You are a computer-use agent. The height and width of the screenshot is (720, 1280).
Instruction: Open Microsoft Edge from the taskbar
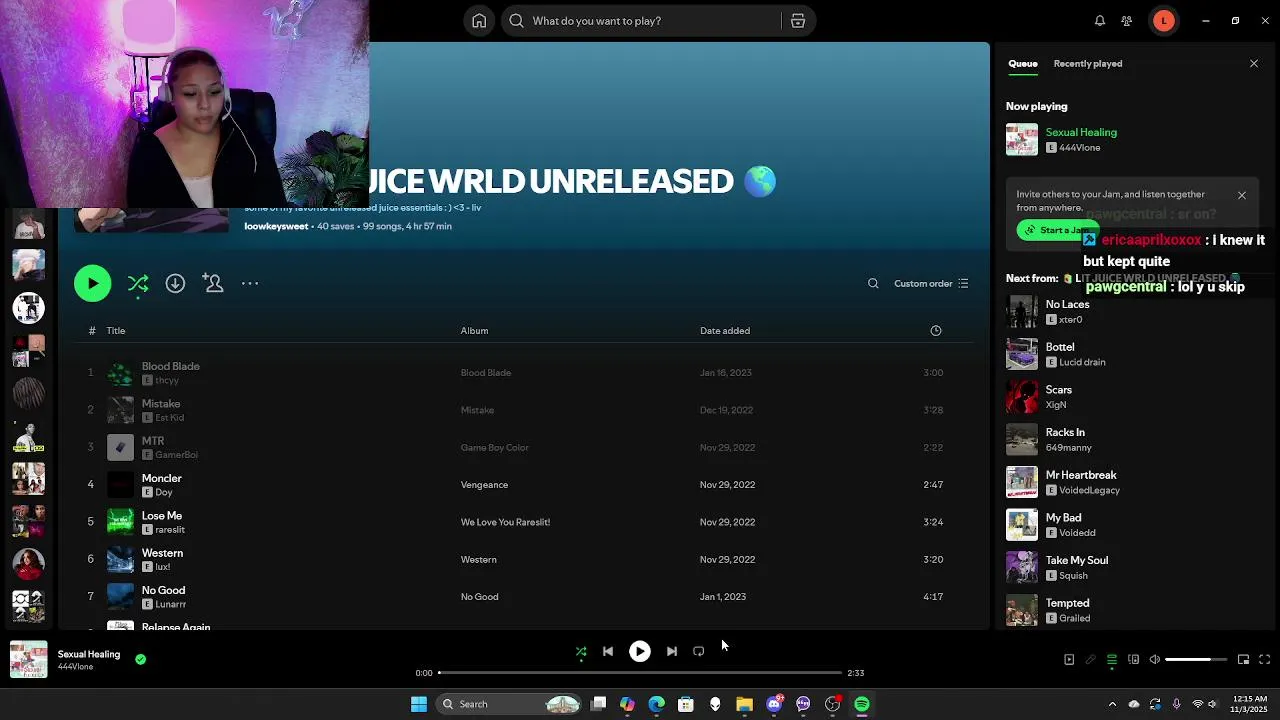click(656, 704)
